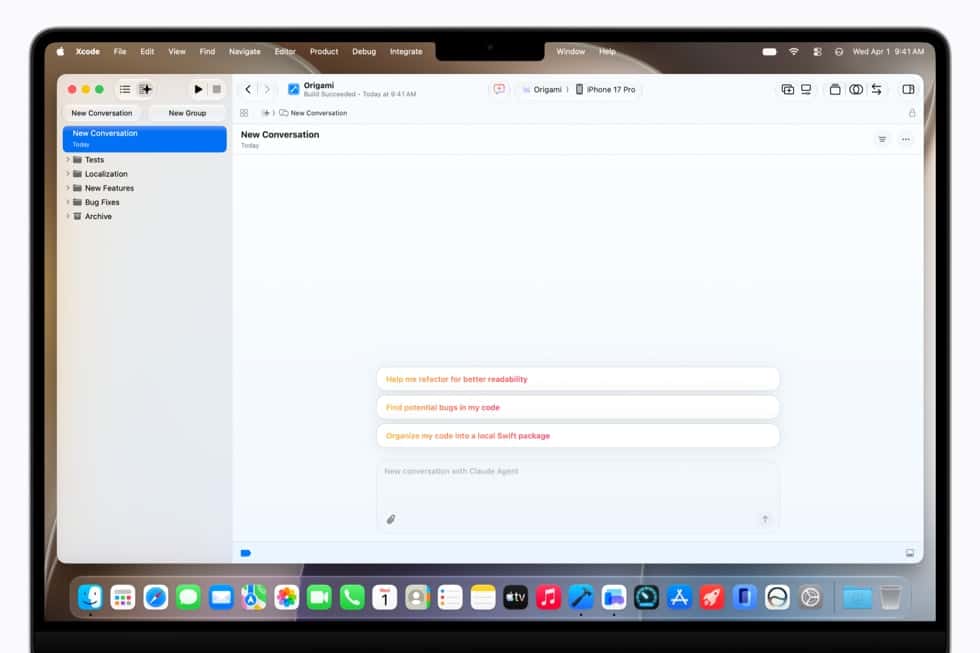Screen dimensions: 980x653
Task: Click the New Conversation heading title
Action: click(280, 134)
